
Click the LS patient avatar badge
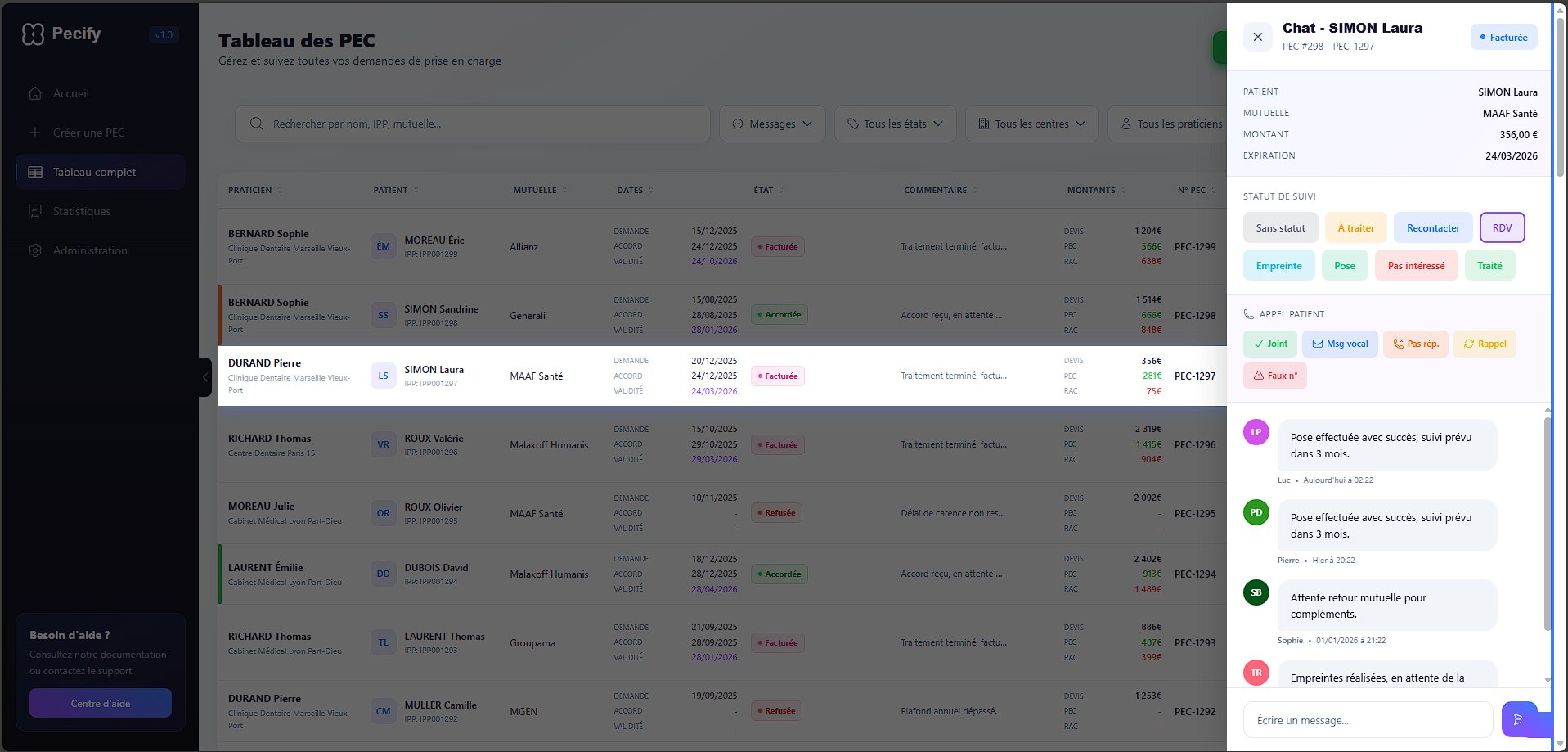(383, 376)
